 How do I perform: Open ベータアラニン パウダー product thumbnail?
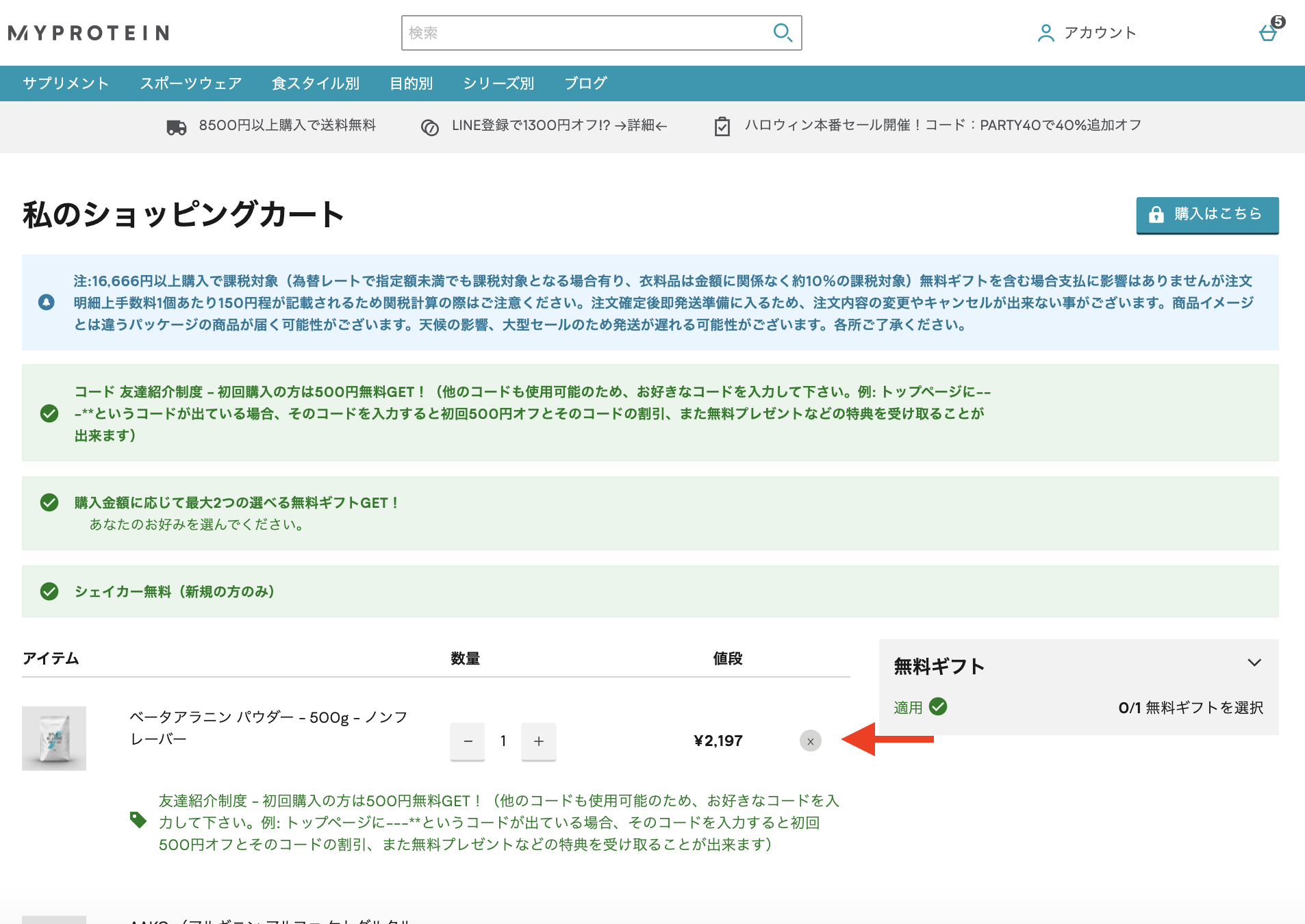pos(54,739)
